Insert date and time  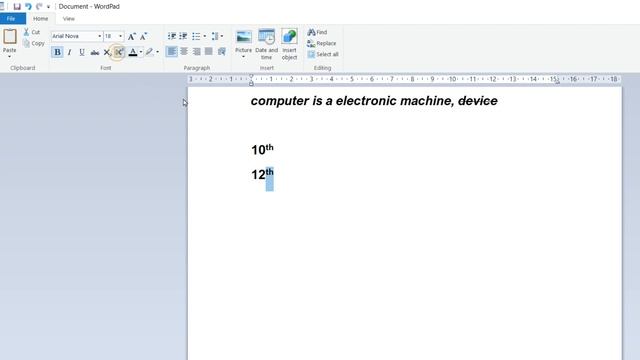click(x=267, y=44)
